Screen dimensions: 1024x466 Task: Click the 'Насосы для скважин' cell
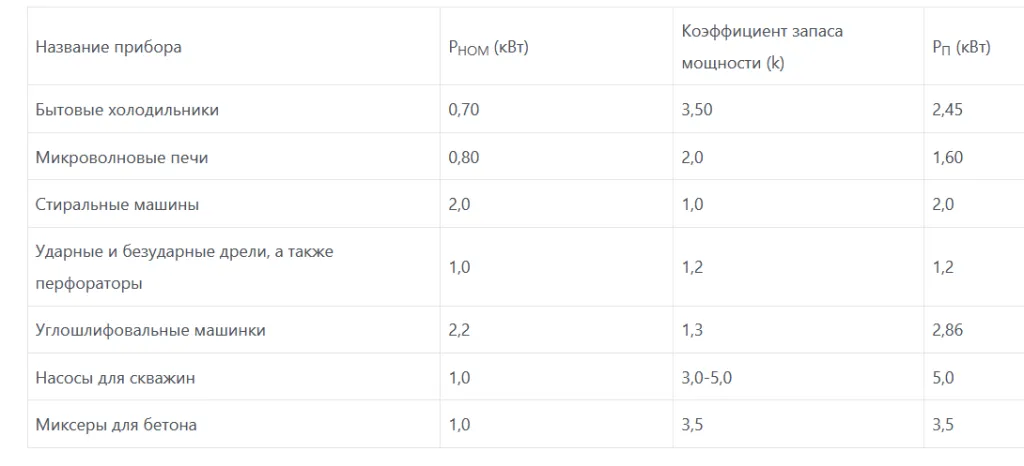click(x=116, y=378)
